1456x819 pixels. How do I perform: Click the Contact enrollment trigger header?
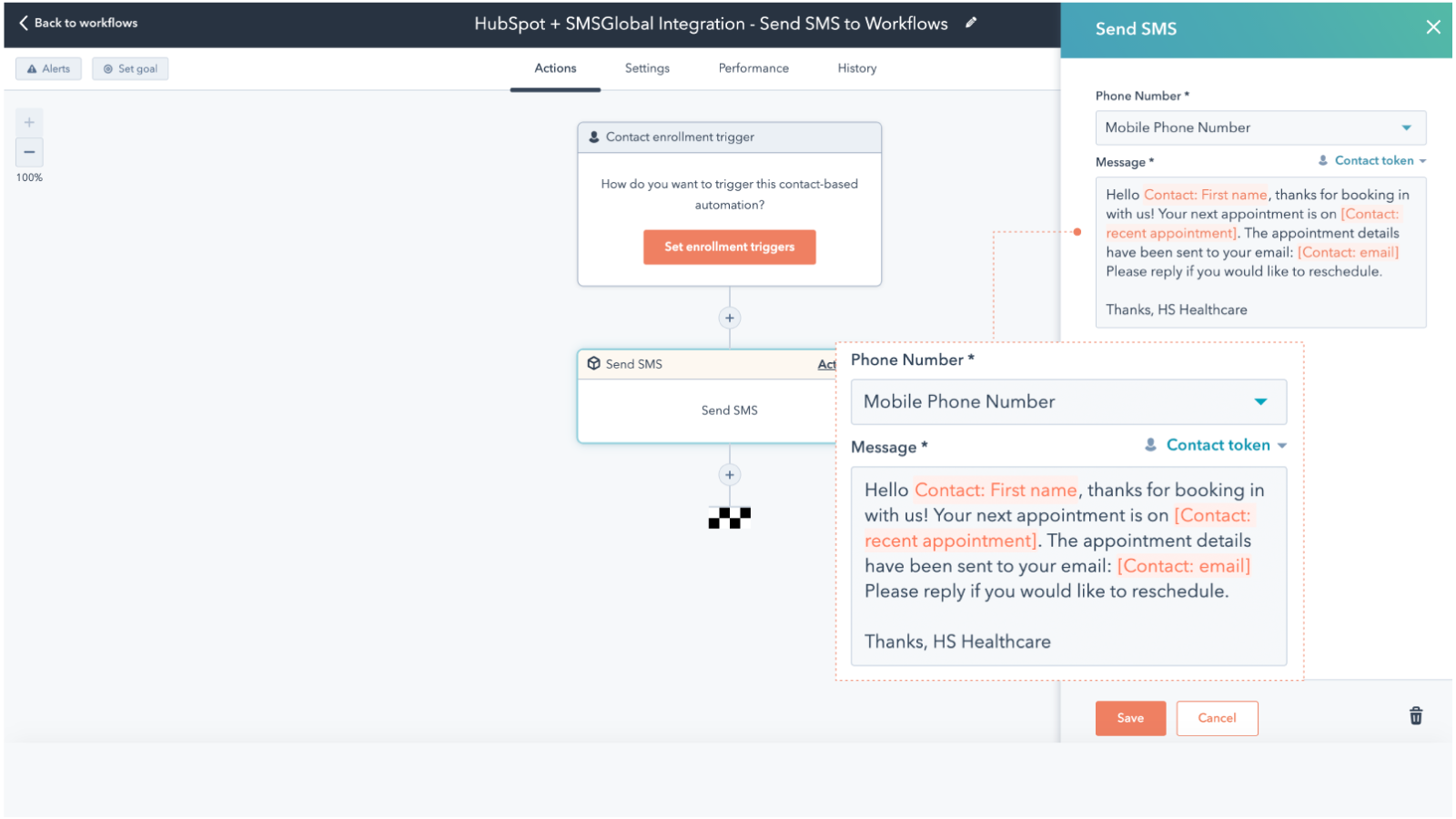[729, 137]
